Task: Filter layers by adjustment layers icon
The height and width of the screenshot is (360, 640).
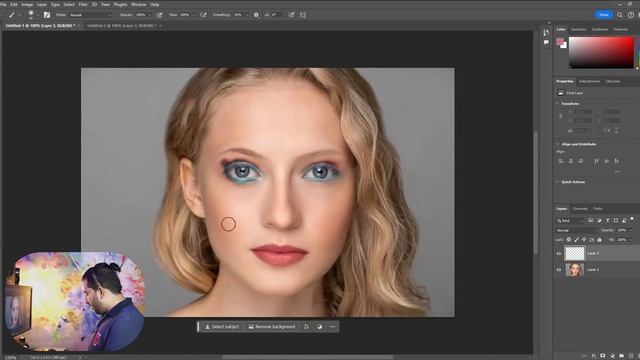Action: tap(599, 220)
